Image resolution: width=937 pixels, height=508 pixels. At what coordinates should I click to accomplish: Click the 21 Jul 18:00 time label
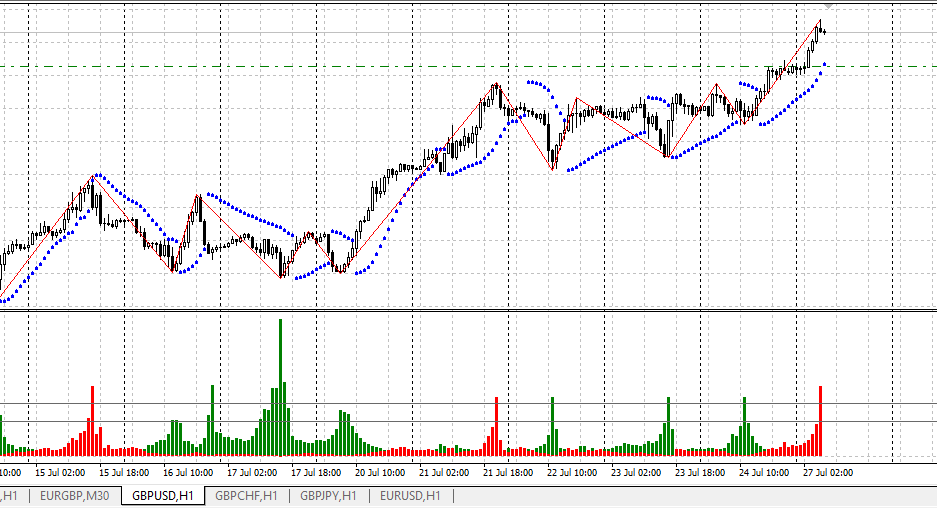pos(508,472)
